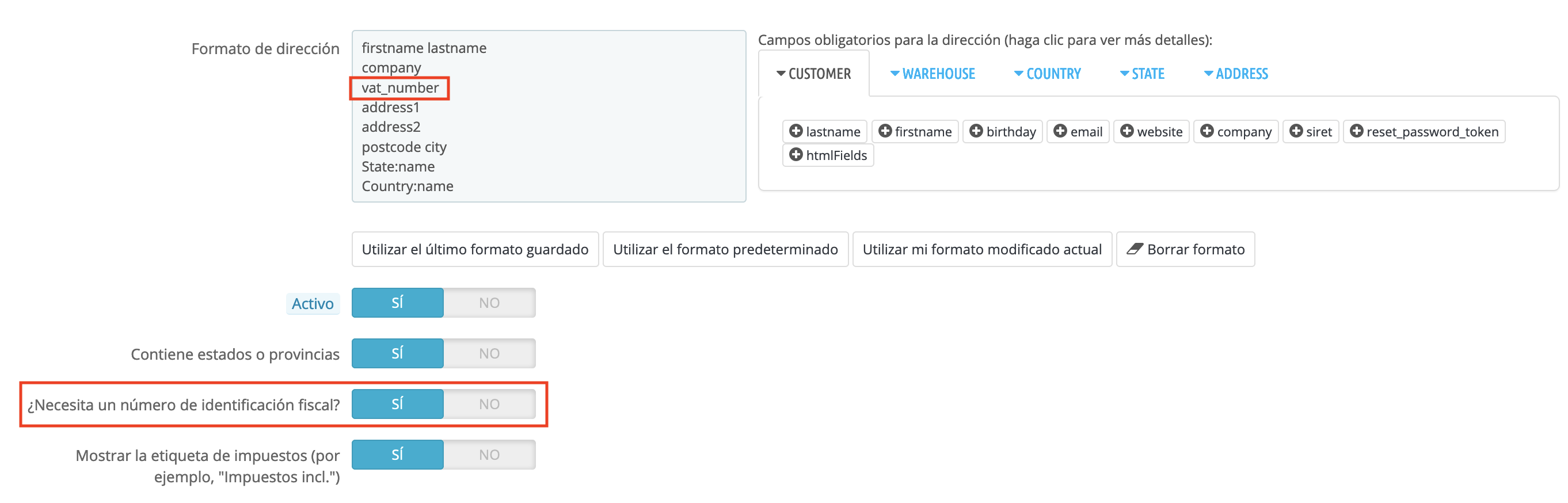The image size is (1568, 503).
Task: Click the plus icon next to email
Action: (x=1060, y=131)
